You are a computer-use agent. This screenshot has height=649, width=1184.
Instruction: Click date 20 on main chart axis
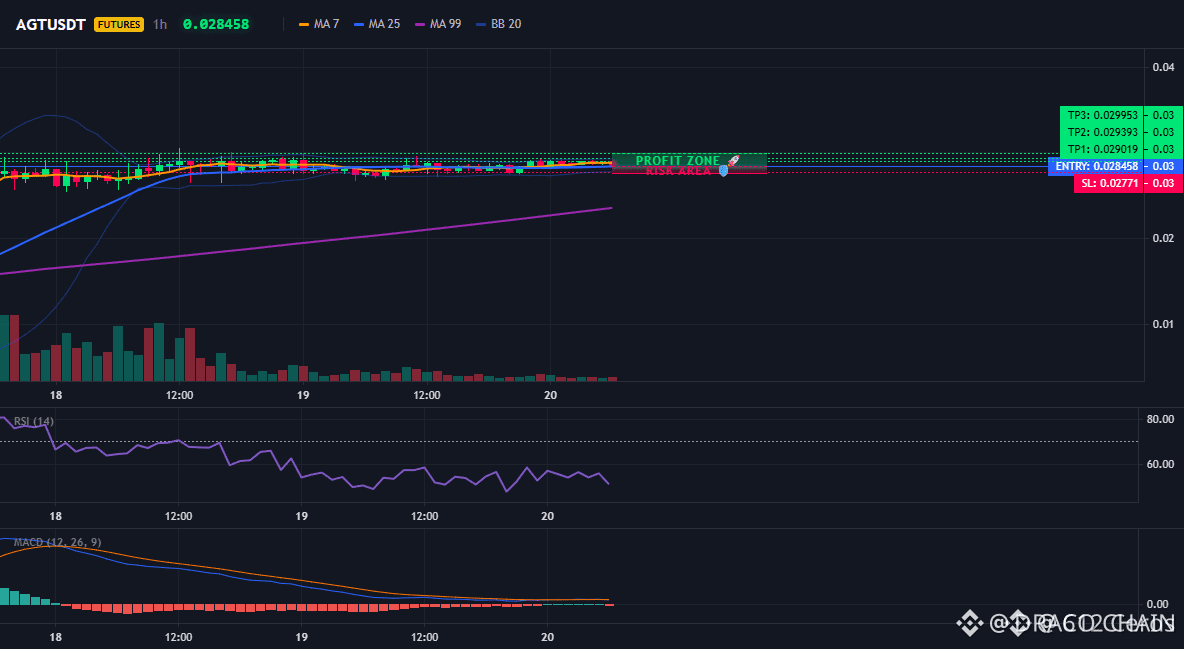pos(550,395)
